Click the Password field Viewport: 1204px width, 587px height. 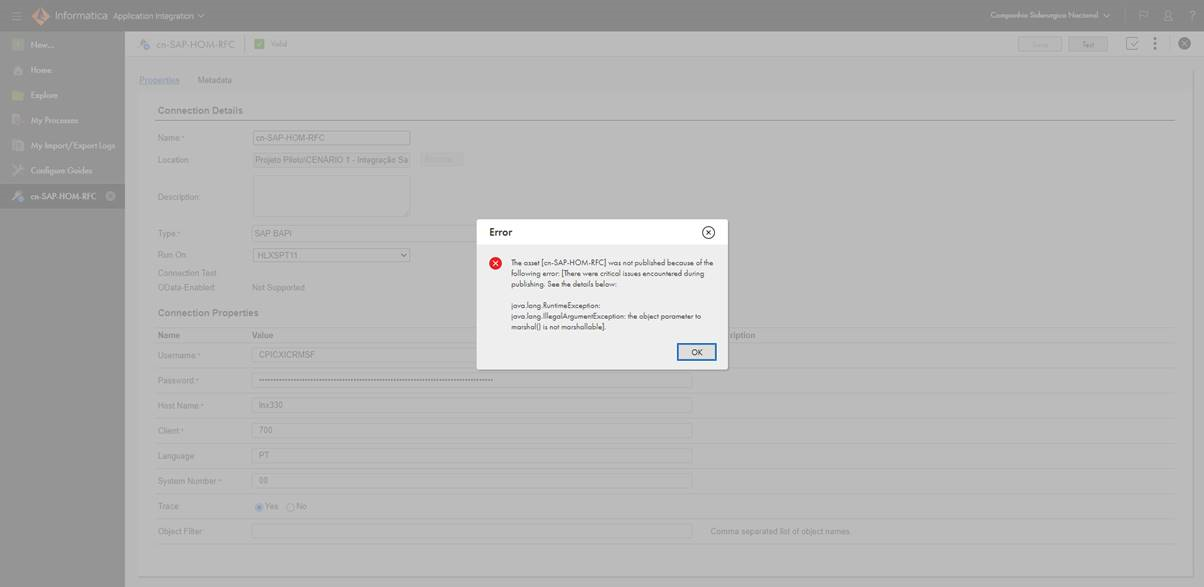472,381
